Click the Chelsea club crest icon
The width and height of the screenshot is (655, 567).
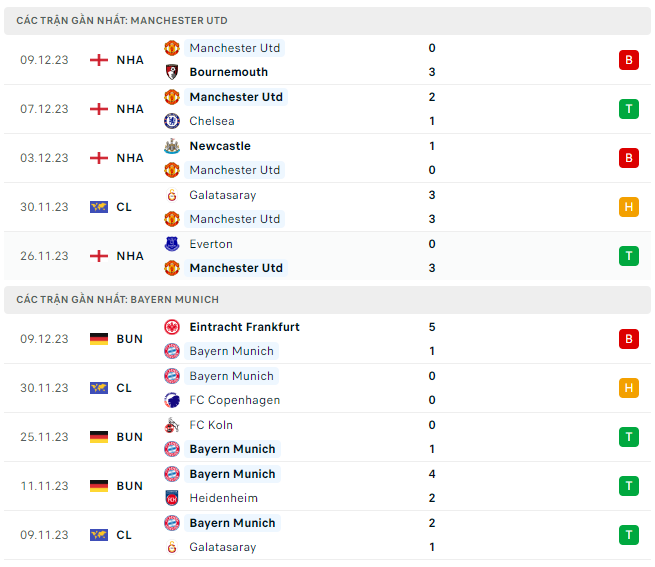point(172,121)
